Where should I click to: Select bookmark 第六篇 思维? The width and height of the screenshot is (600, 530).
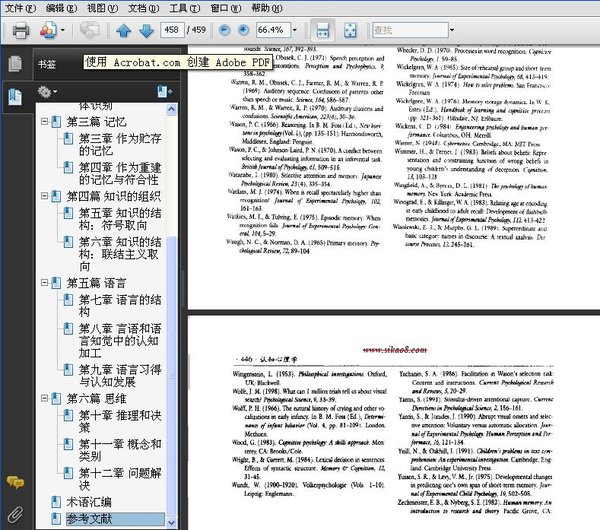[96, 399]
